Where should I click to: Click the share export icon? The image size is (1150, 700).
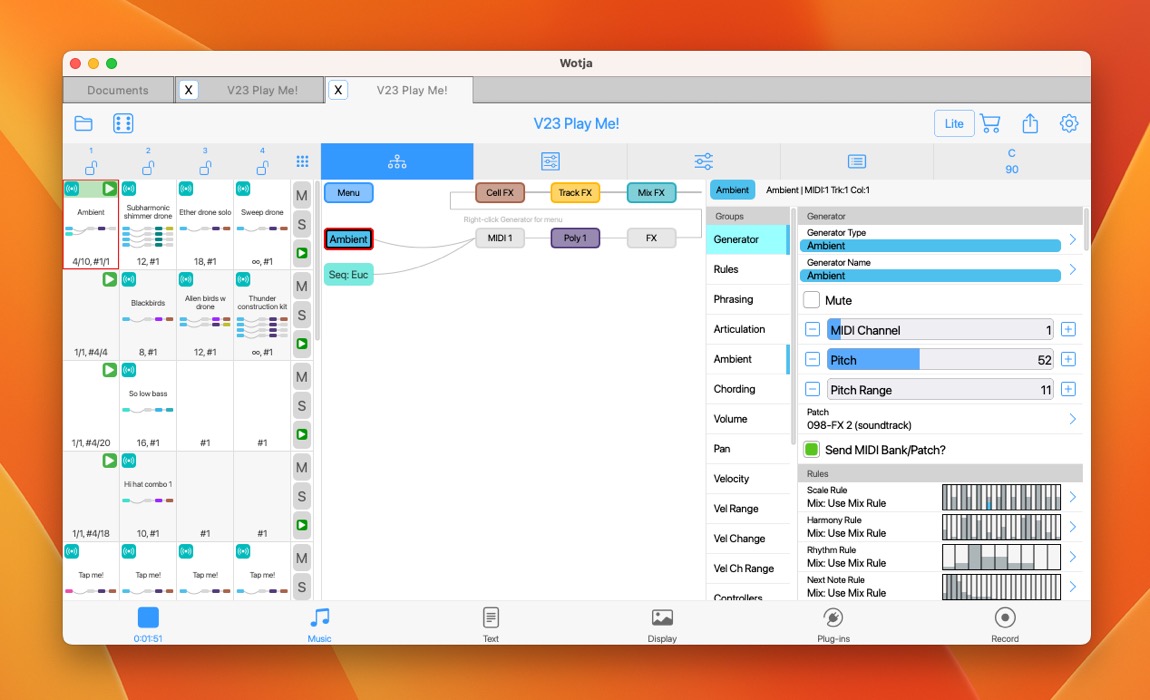1030,124
